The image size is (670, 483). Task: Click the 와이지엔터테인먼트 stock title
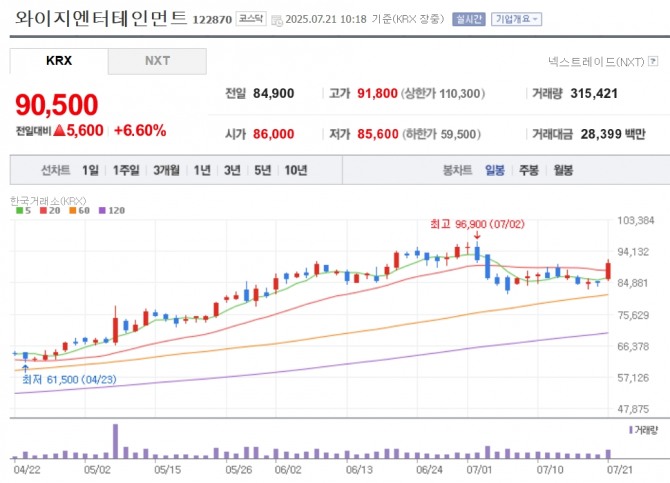coord(101,18)
